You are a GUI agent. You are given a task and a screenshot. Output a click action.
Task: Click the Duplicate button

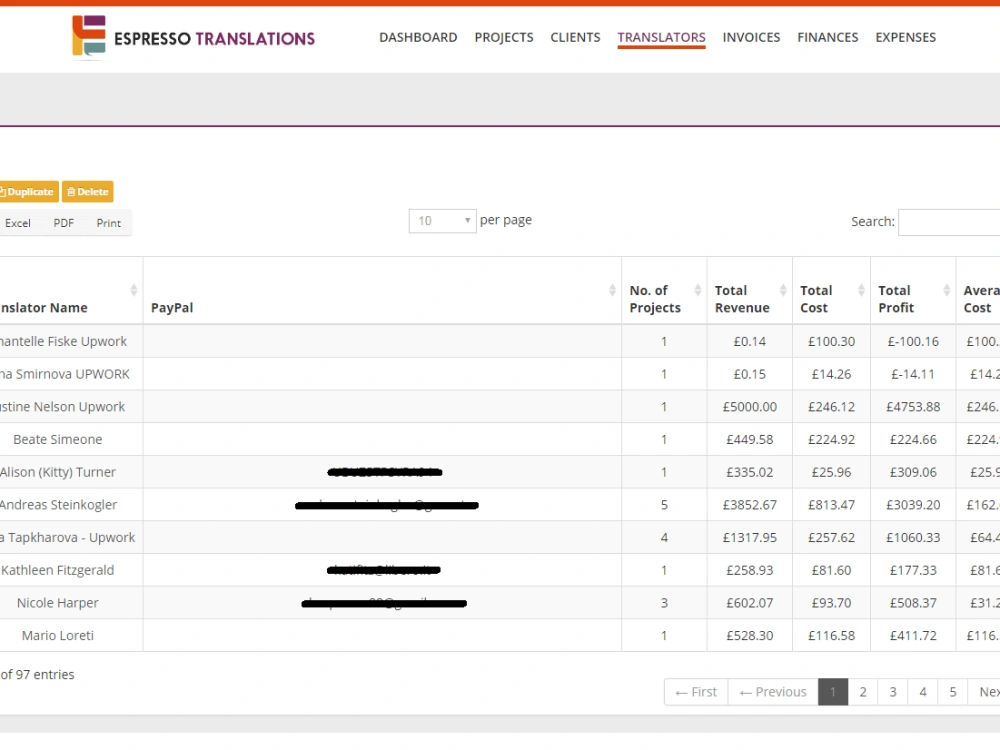[28, 191]
